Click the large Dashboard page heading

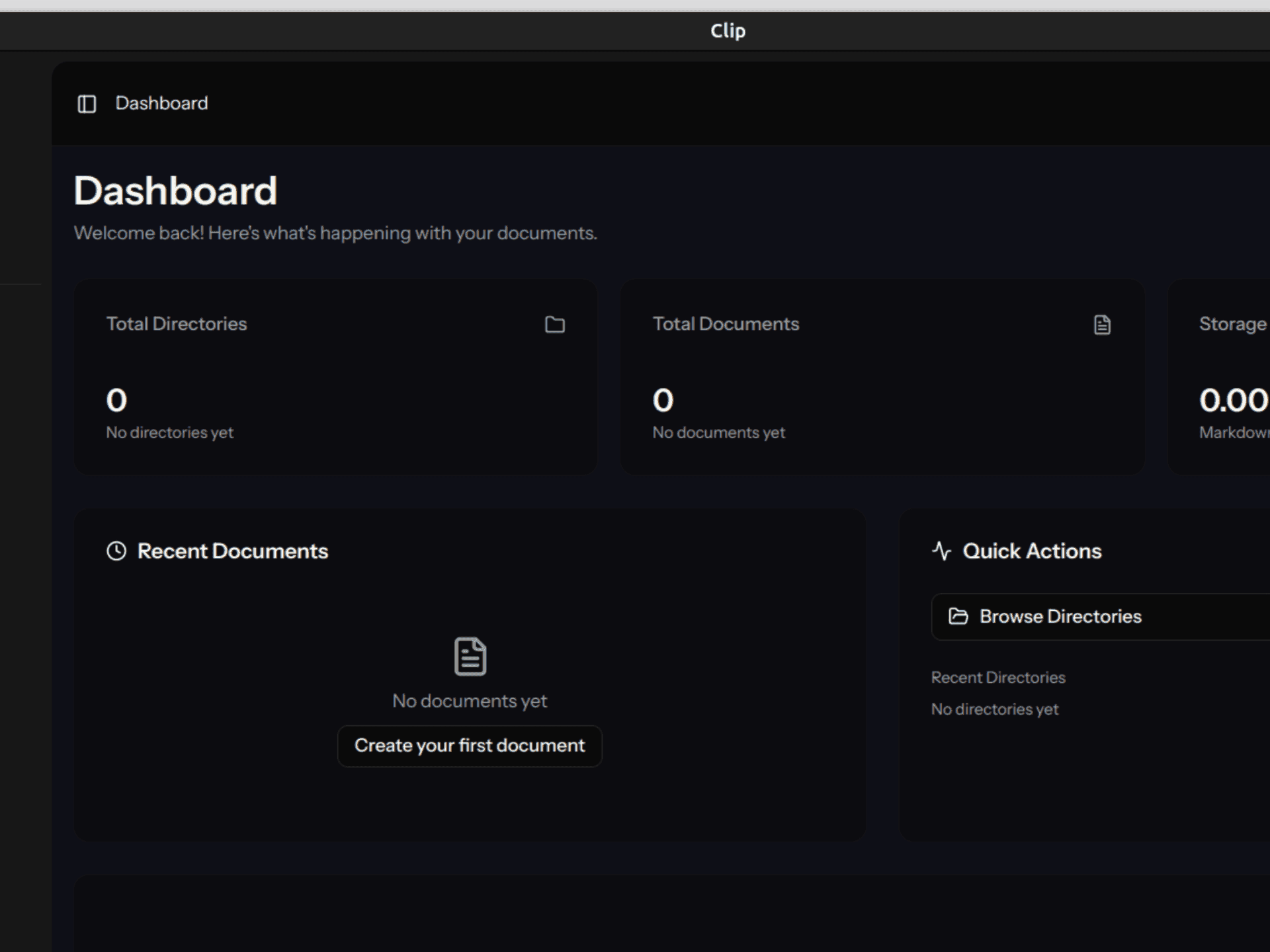[175, 191]
